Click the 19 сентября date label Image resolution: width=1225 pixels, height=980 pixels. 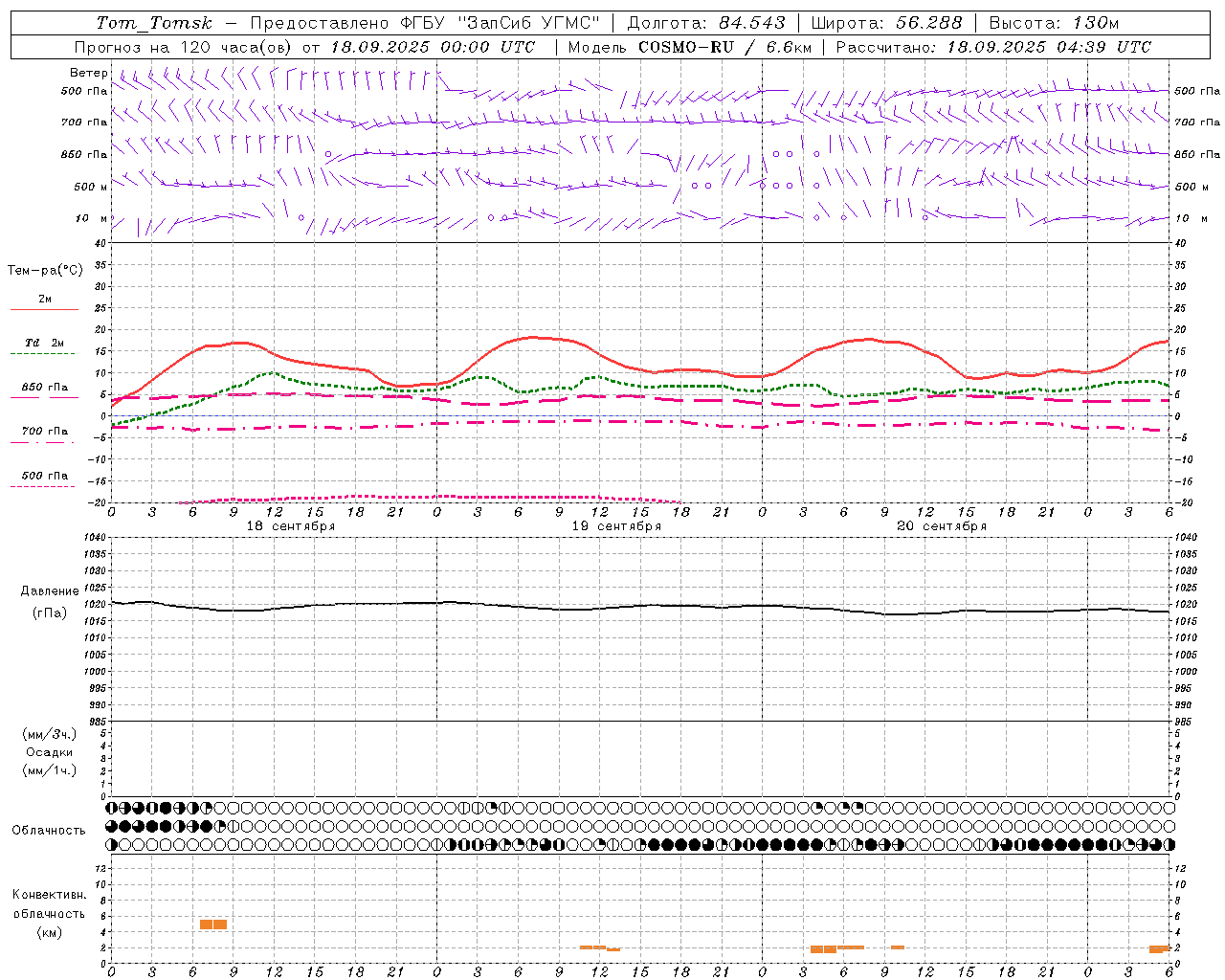[x=616, y=526]
